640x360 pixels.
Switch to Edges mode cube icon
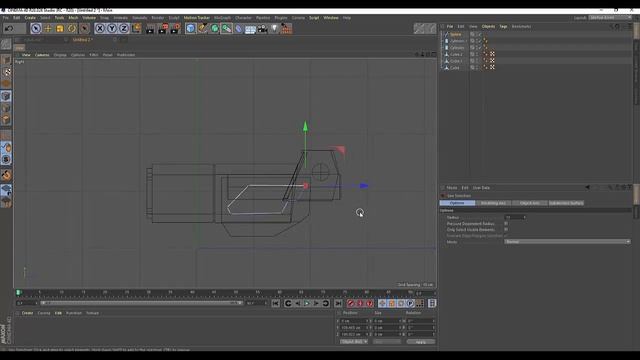[6, 108]
